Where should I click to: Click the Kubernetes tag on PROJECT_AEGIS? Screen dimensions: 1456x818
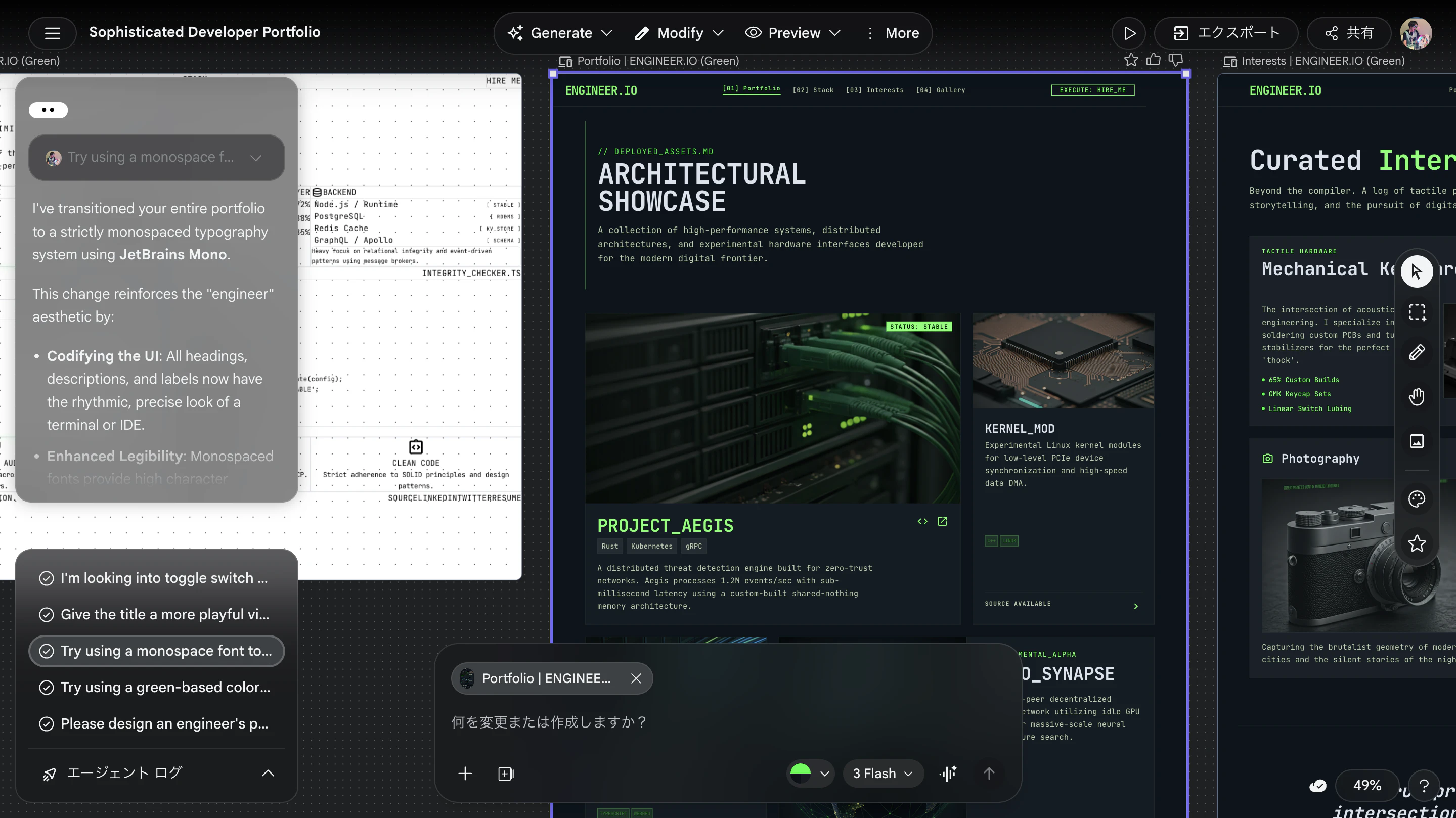(x=651, y=547)
